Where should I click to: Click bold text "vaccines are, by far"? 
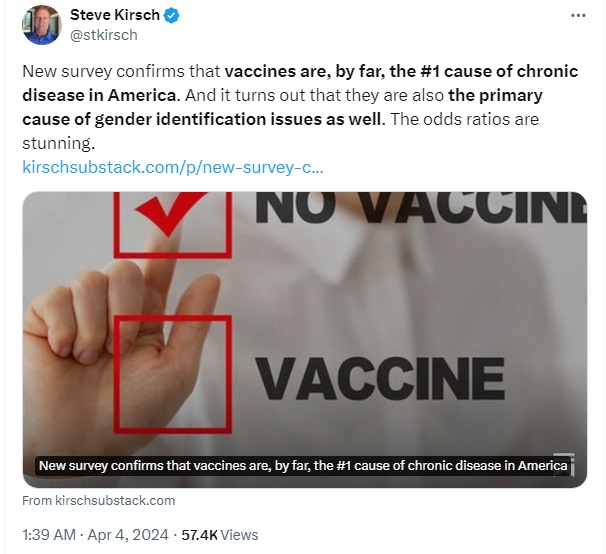coord(305,72)
